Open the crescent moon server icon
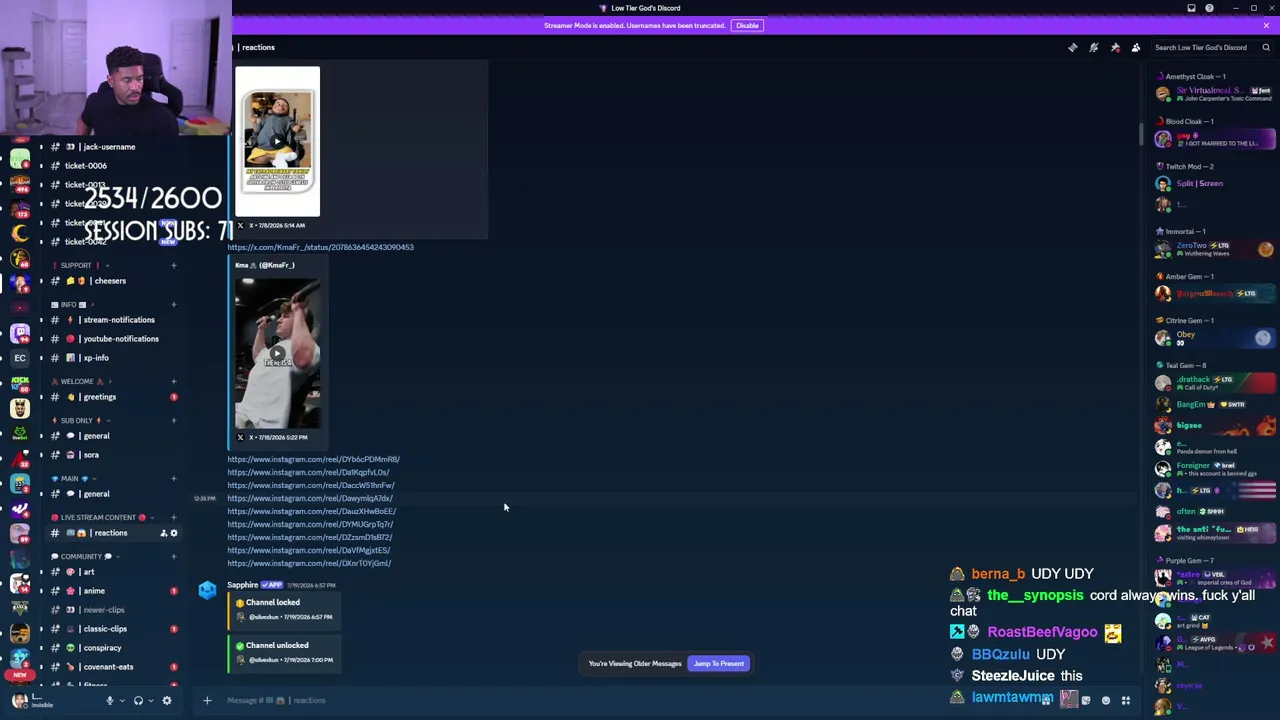Image resolution: width=1280 pixels, height=720 pixels. coord(20,234)
